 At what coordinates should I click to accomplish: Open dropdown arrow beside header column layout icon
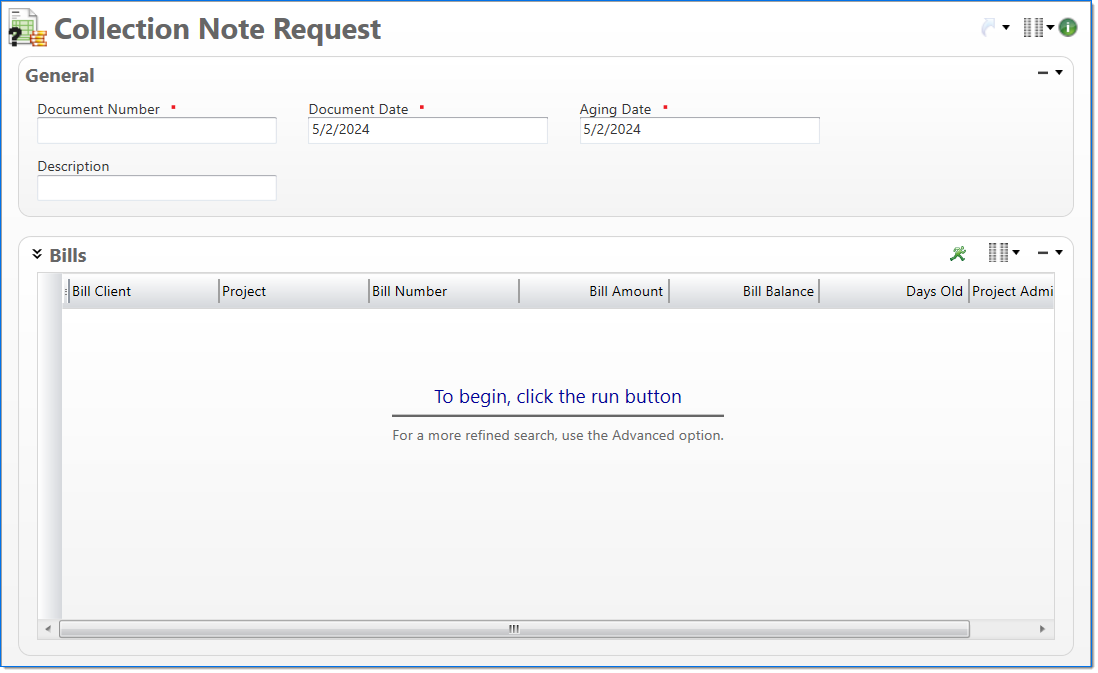pyautogui.click(x=1050, y=28)
